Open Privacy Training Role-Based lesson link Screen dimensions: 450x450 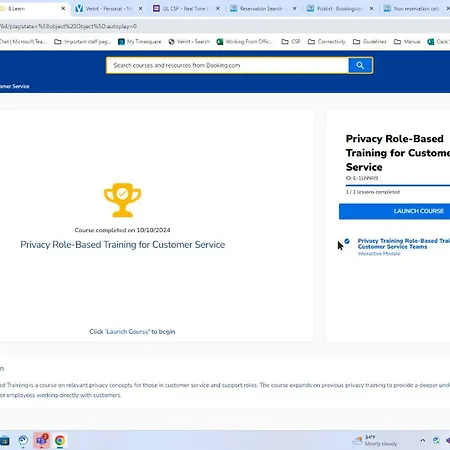(403, 244)
